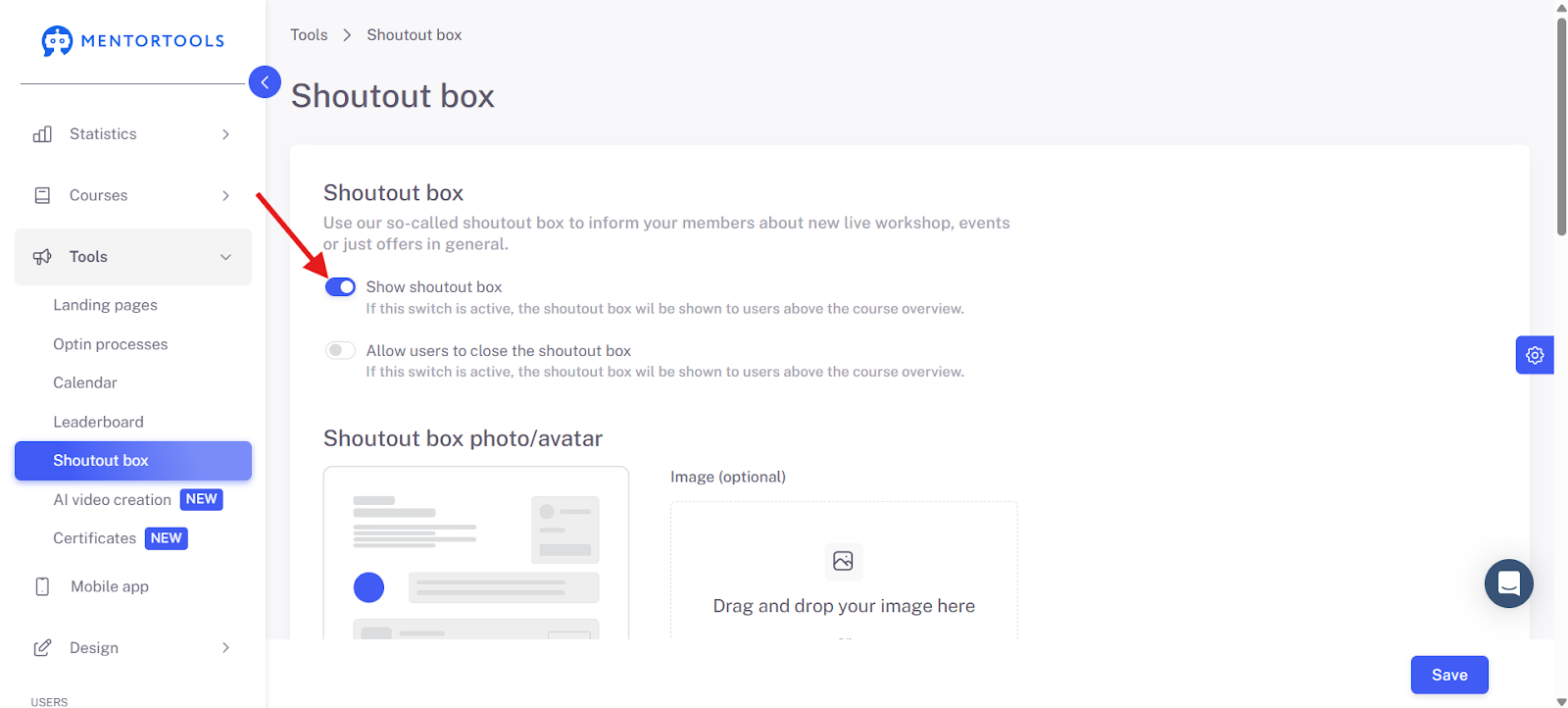The height and width of the screenshot is (708, 1568).
Task: Enable Allow users to close the shoutout box
Action: (x=340, y=350)
